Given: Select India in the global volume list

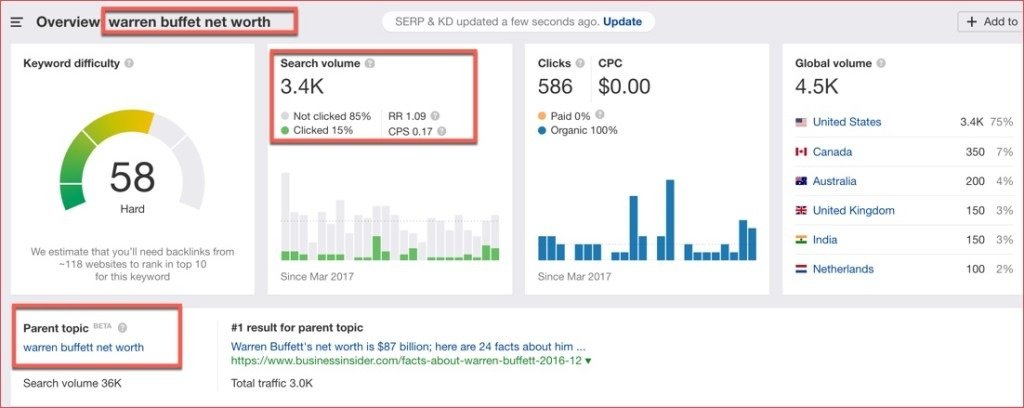Looking at the screenshot, I should (x=825, y=240).
